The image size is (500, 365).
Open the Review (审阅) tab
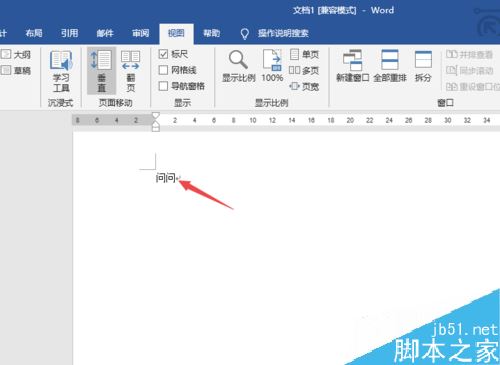[141, 33]
